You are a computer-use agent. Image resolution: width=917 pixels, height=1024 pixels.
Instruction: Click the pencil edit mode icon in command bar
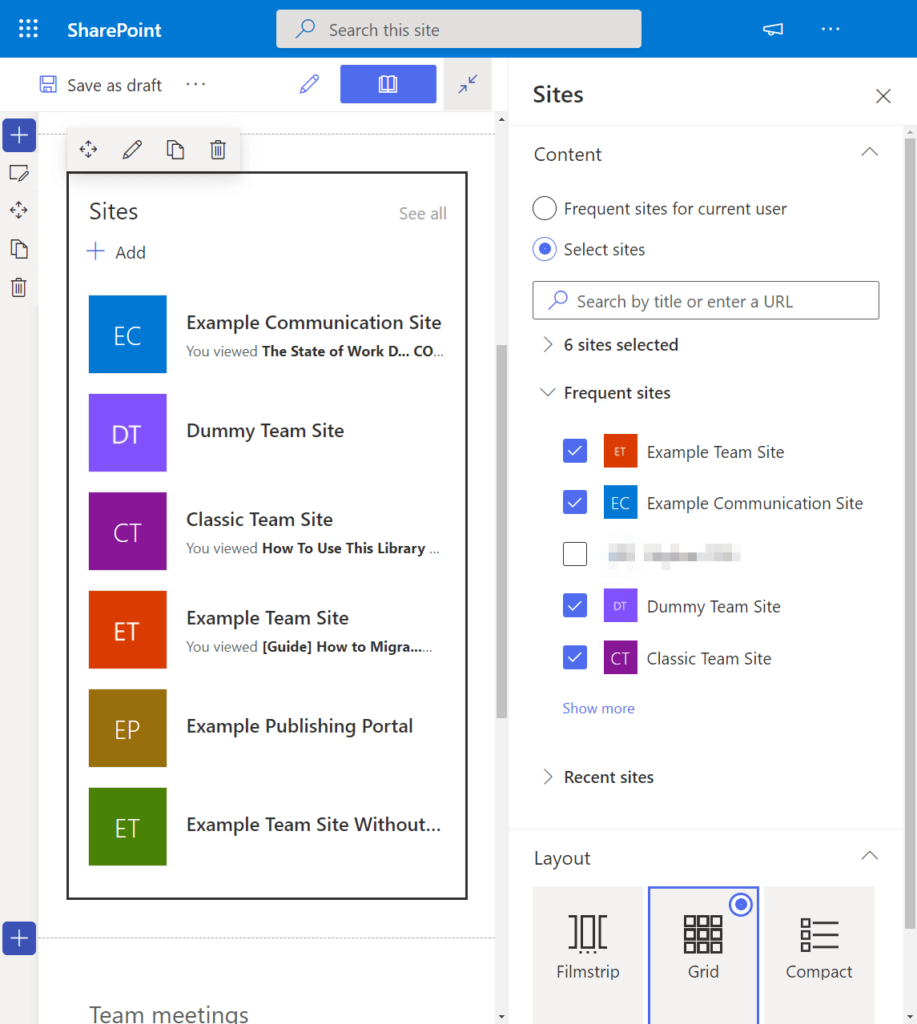(x=309, y=84)
